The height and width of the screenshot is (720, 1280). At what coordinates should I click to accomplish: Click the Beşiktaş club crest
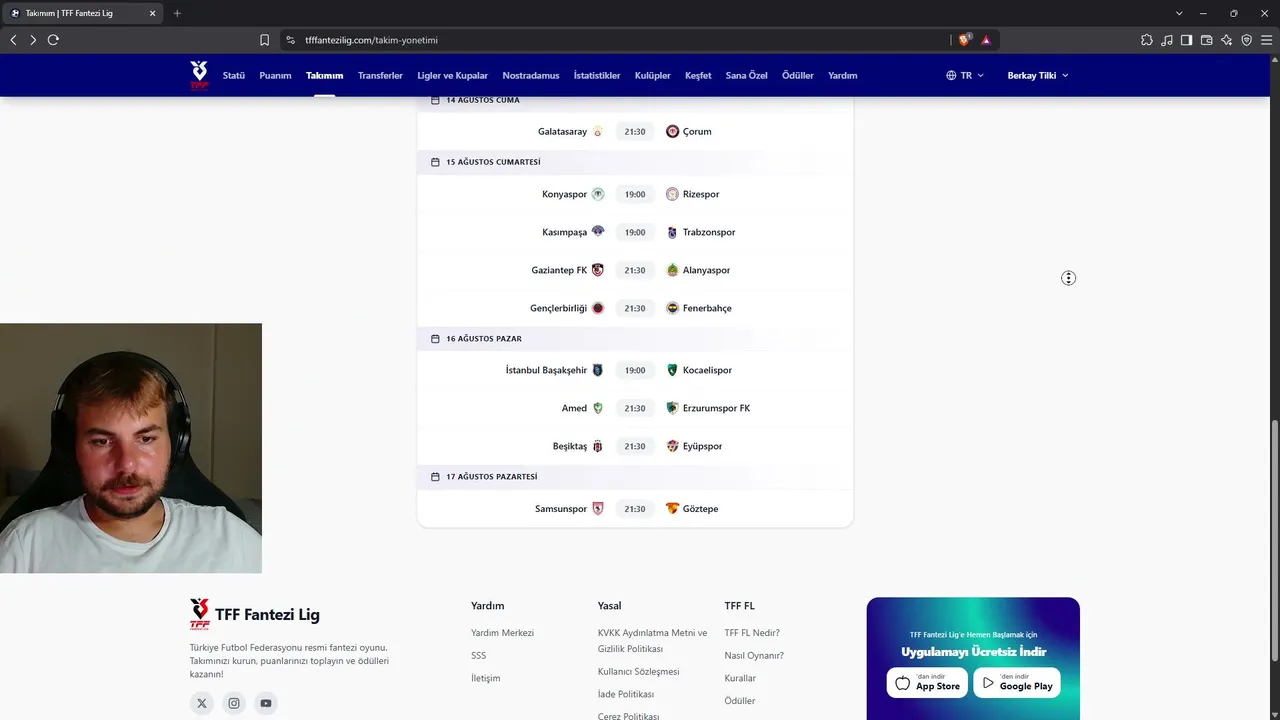(x=598, y=446)
